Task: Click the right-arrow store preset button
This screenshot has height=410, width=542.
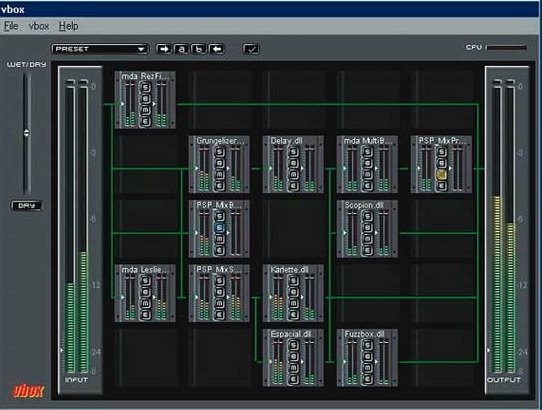Action: click(164, 49)
